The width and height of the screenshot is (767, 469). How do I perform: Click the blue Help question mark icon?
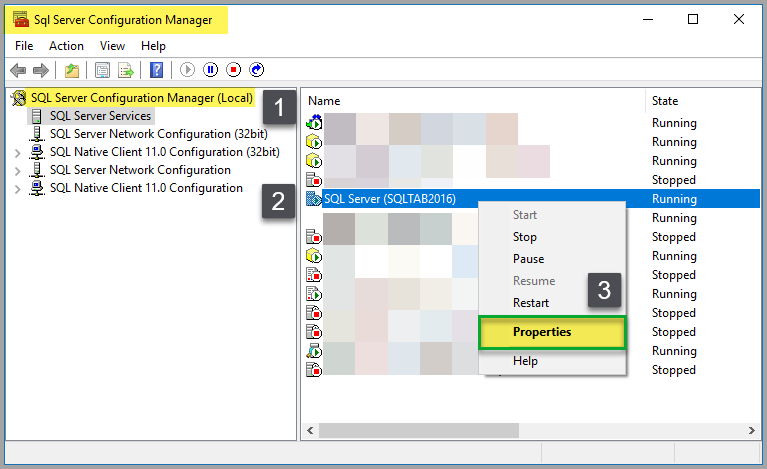pos(157,70)
